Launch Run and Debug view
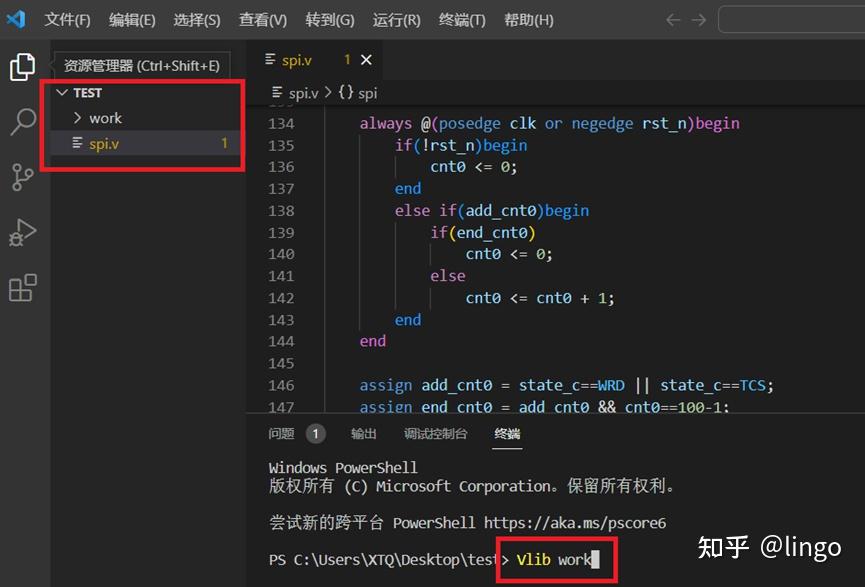This screenshot has height=587, width=865. [22, 232]
